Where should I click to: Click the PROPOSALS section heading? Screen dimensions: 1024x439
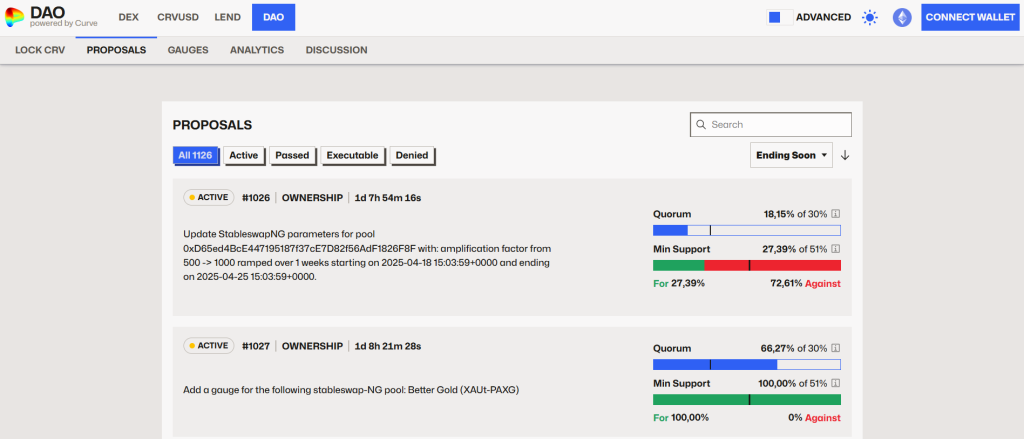click(x=212, y=125)
